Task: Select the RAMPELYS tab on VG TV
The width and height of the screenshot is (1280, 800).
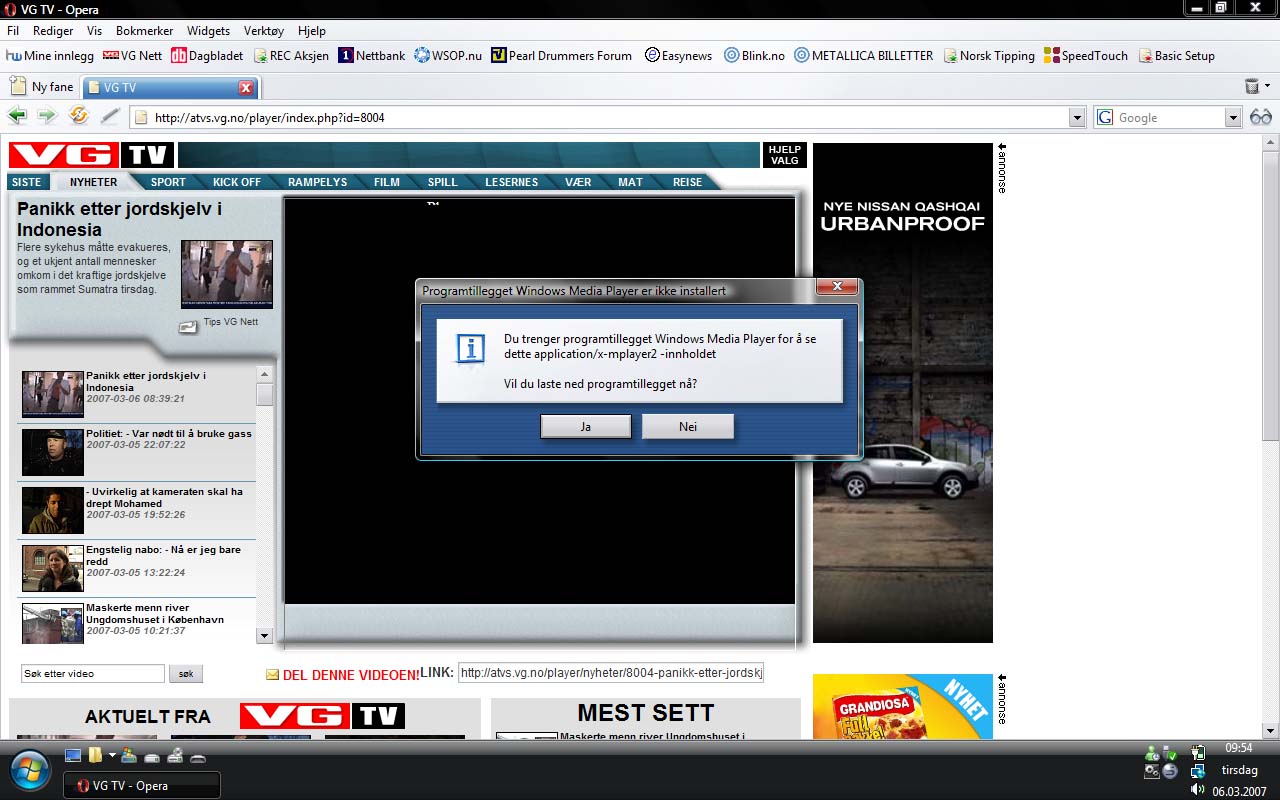Action: tap(317, 182)
